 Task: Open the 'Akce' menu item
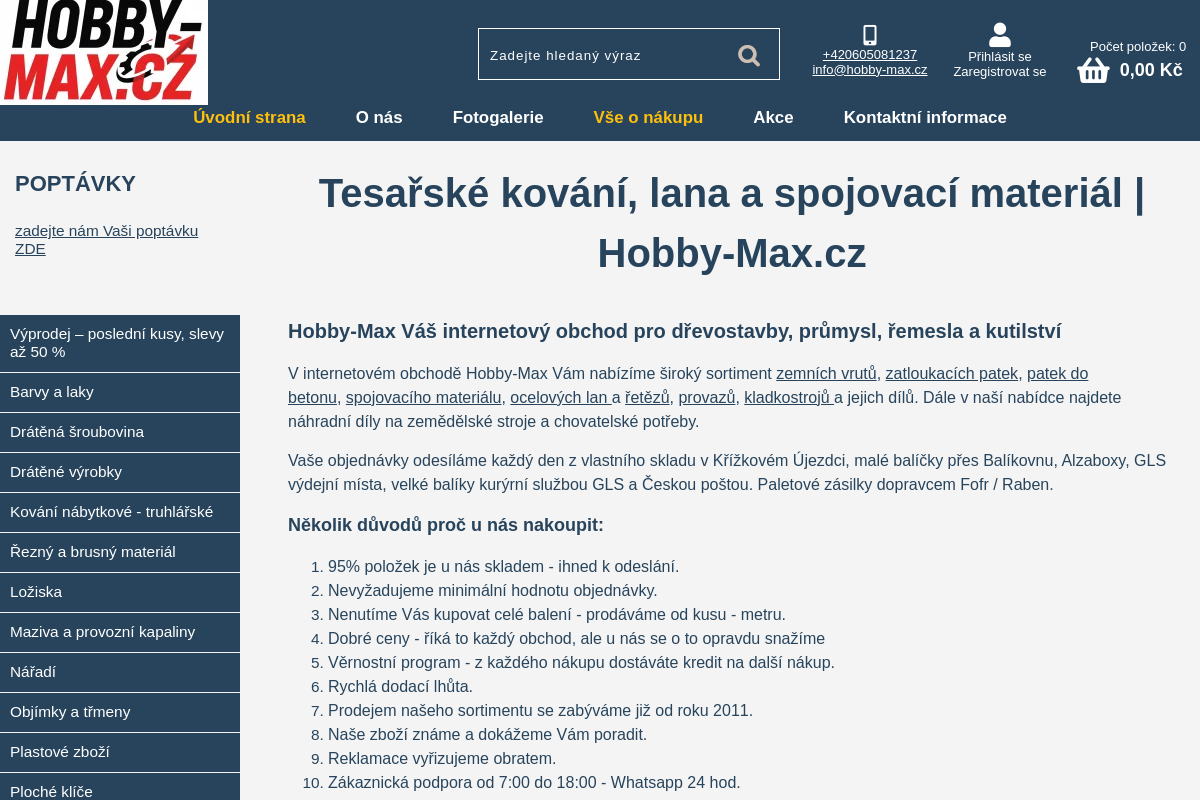click(x=773, y=117)
